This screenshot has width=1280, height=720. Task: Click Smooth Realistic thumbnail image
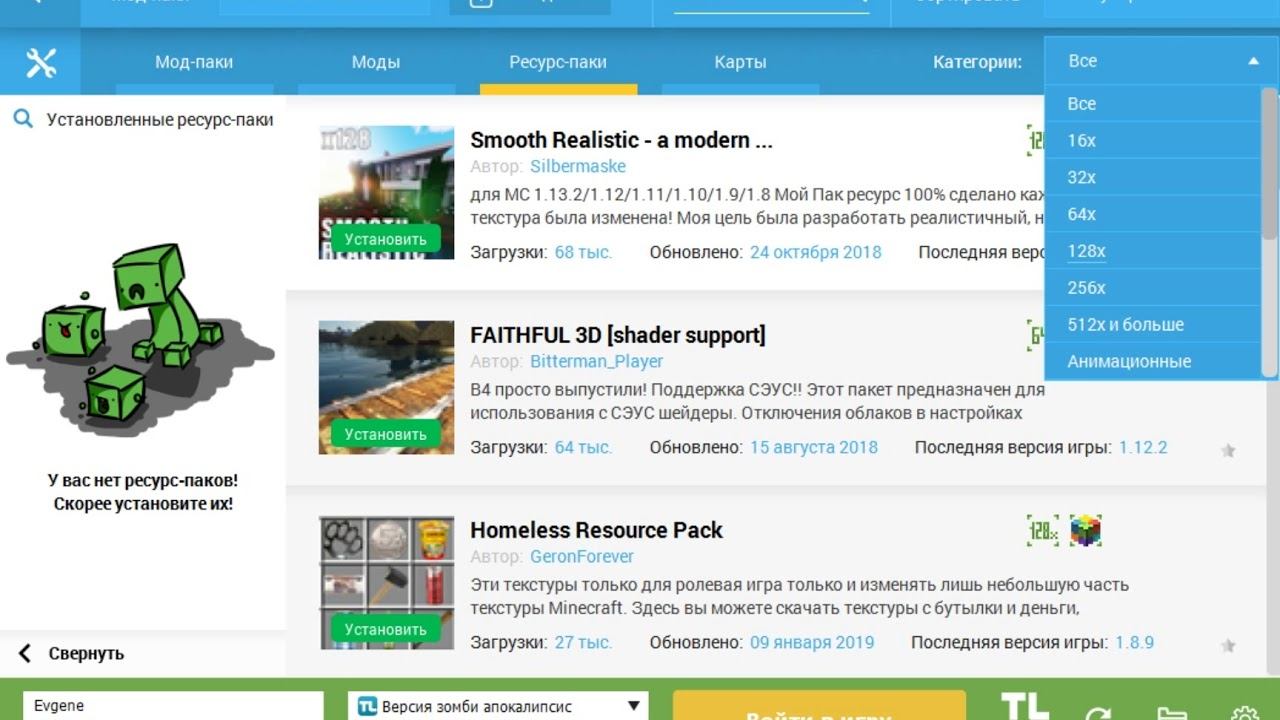386,192
